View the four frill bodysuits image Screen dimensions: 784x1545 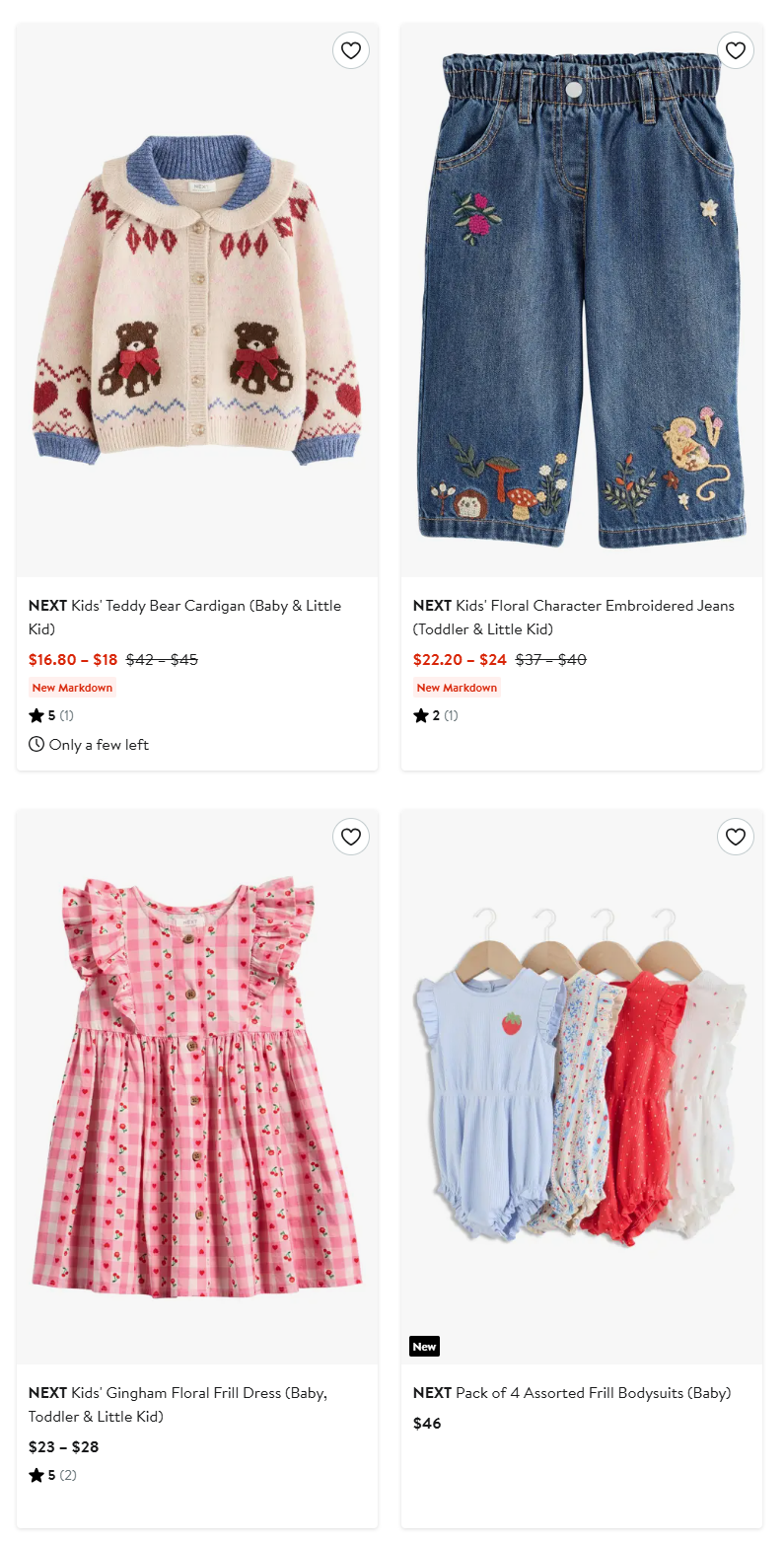[582, 1087]
